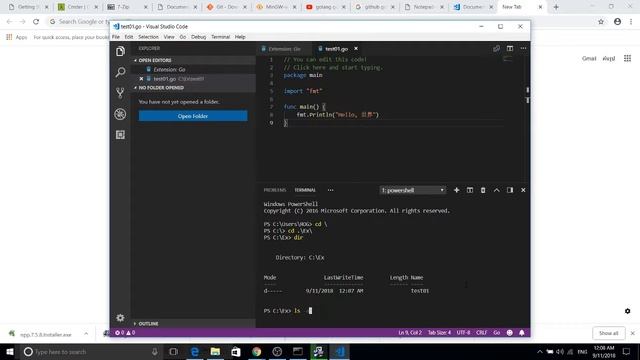Open Task View in the taskbar
The image size is (640, 360).
(x=173, y=351)
